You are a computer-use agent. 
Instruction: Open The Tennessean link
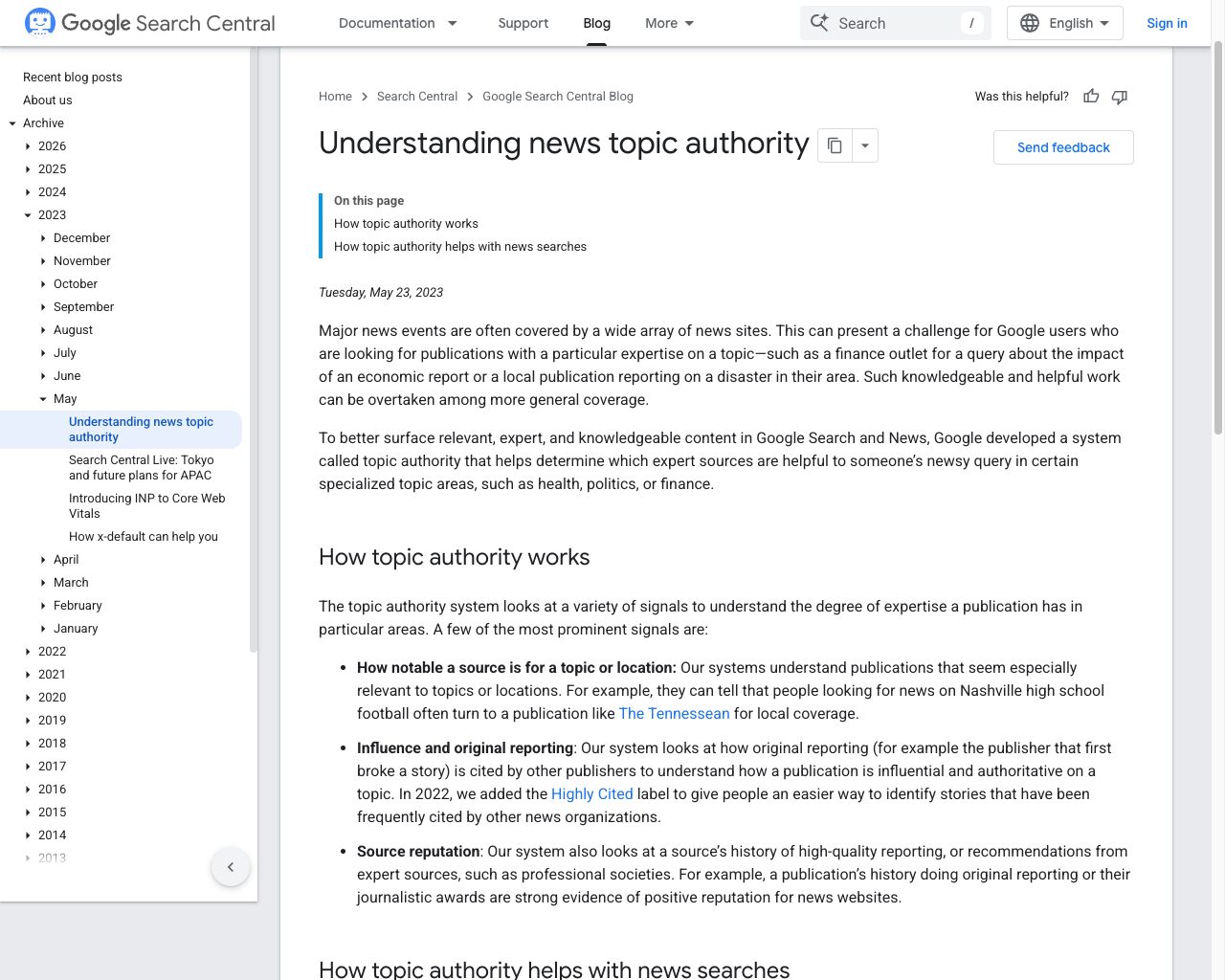coord(674,714)
